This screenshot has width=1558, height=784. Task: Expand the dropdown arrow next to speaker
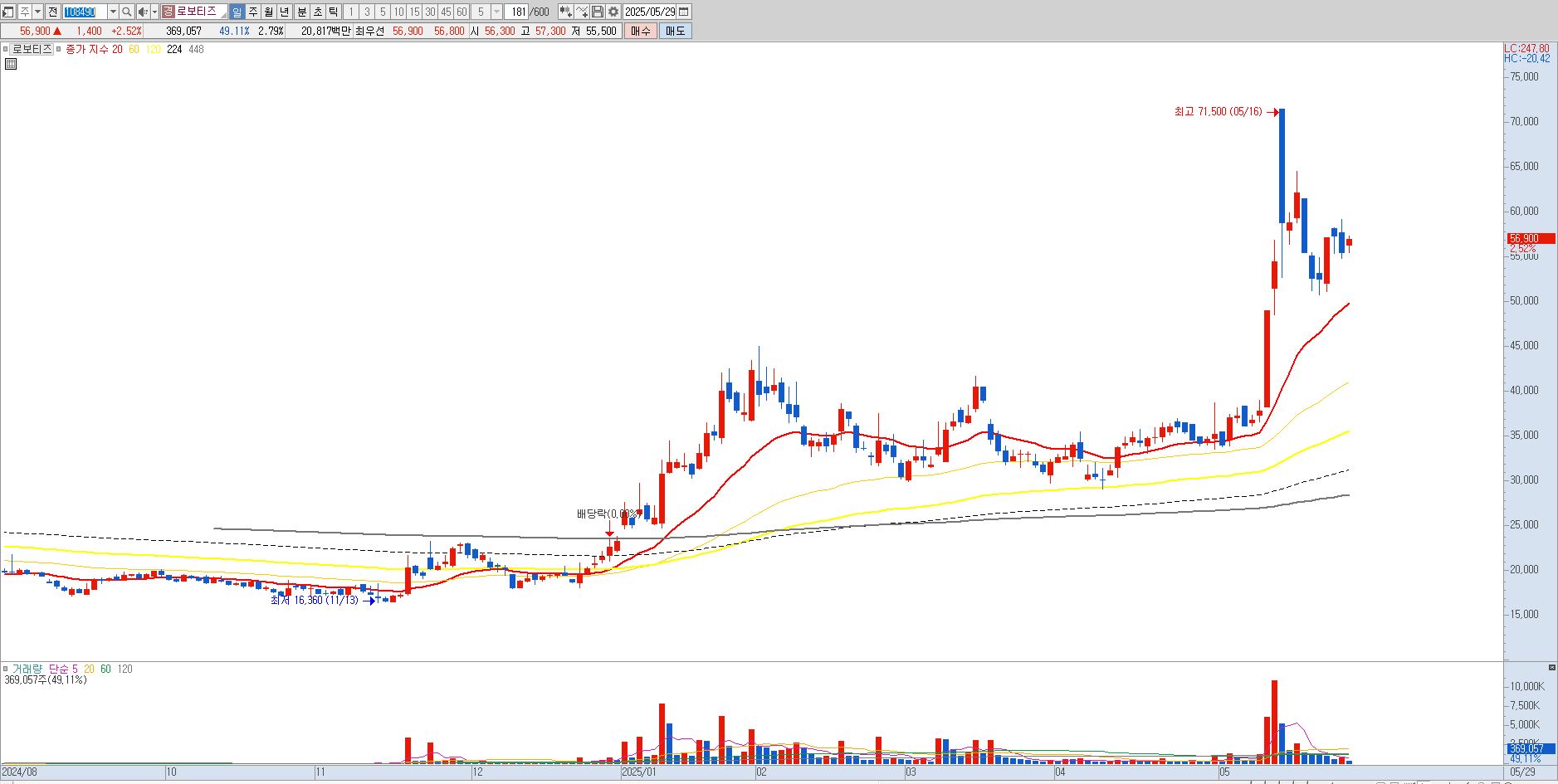pos(154,12)
